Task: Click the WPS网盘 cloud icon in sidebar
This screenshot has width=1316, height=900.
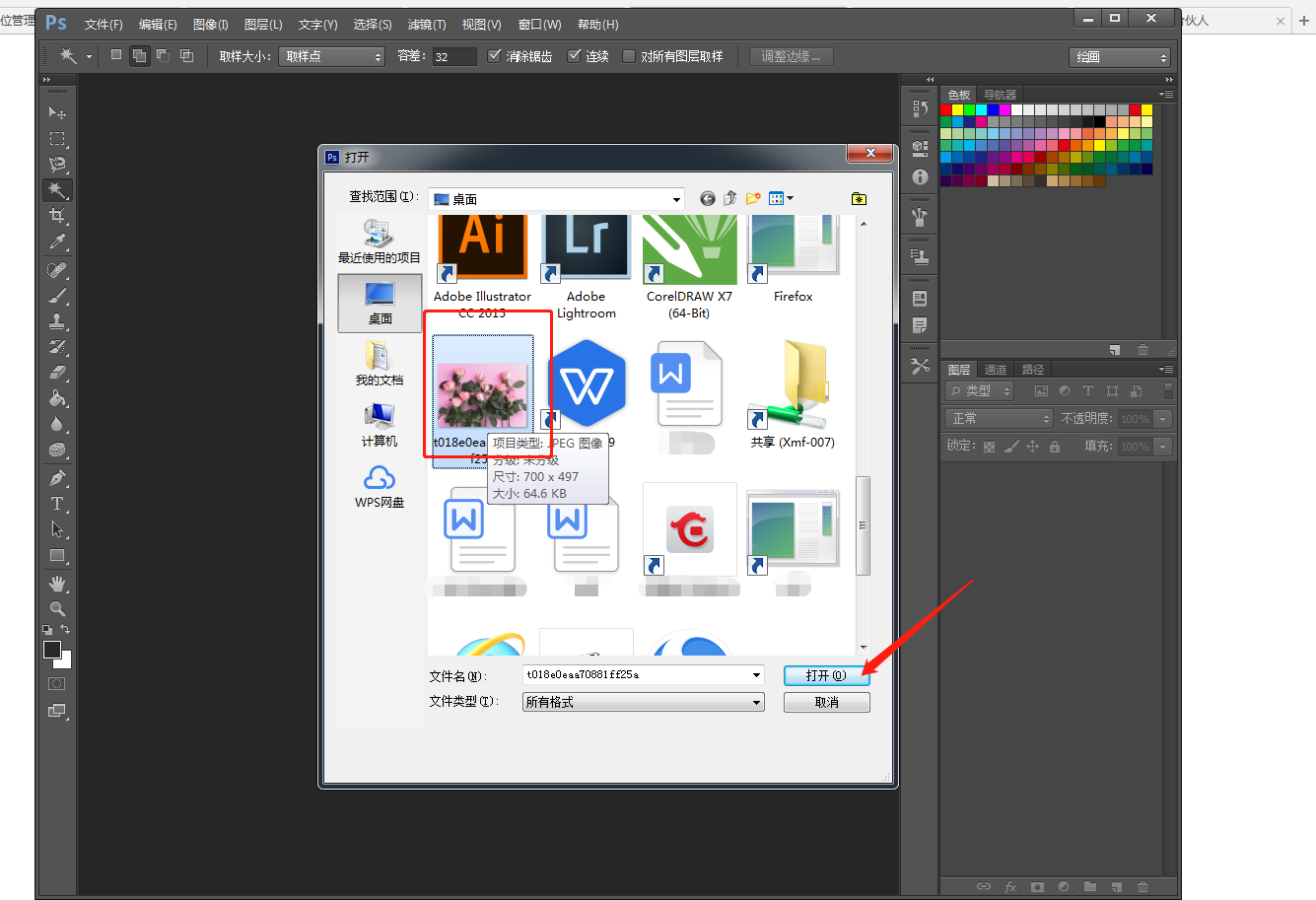Action: coord(380,479)
